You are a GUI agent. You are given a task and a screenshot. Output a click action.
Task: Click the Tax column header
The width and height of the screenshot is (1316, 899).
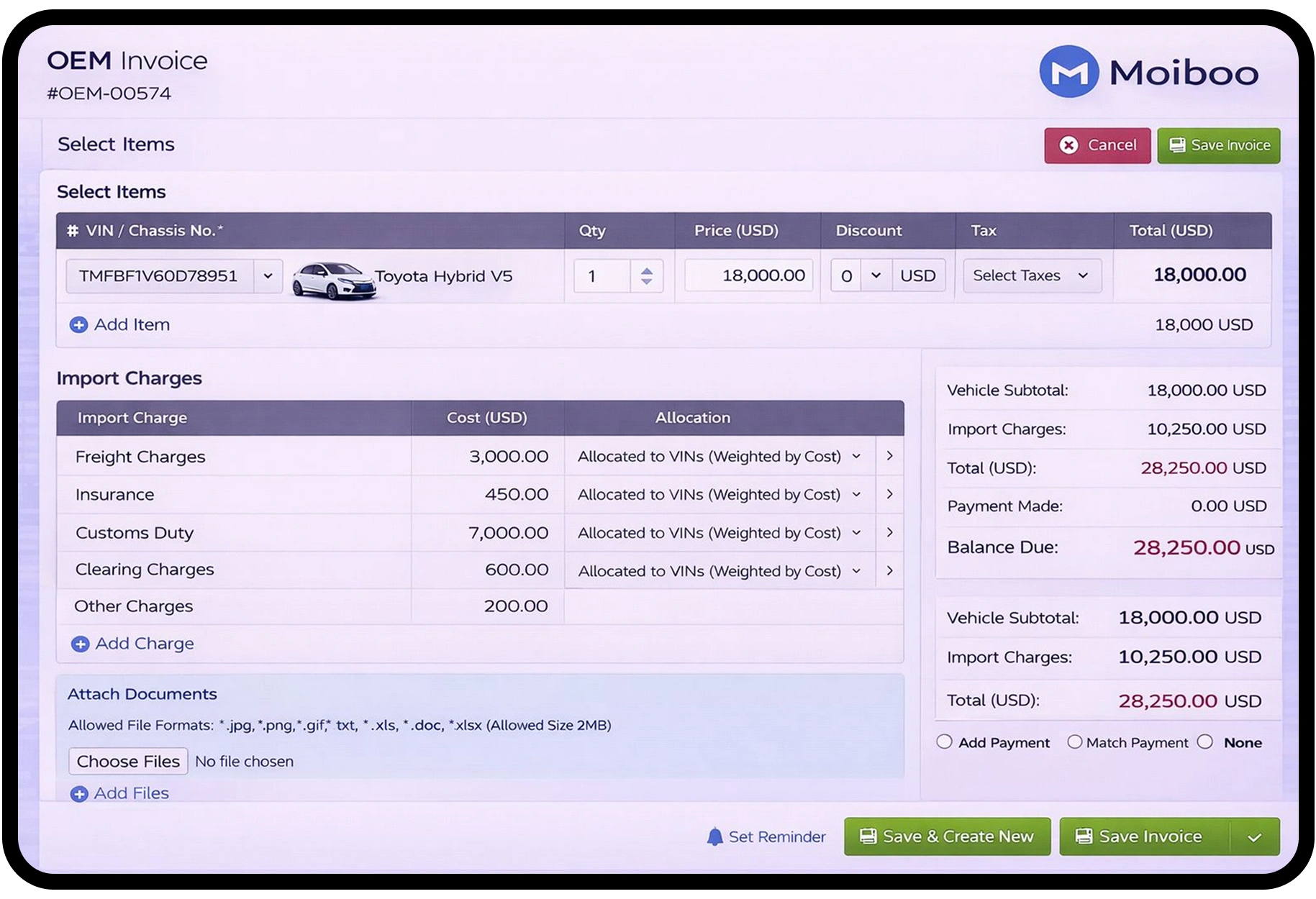[x=984, y=231]
